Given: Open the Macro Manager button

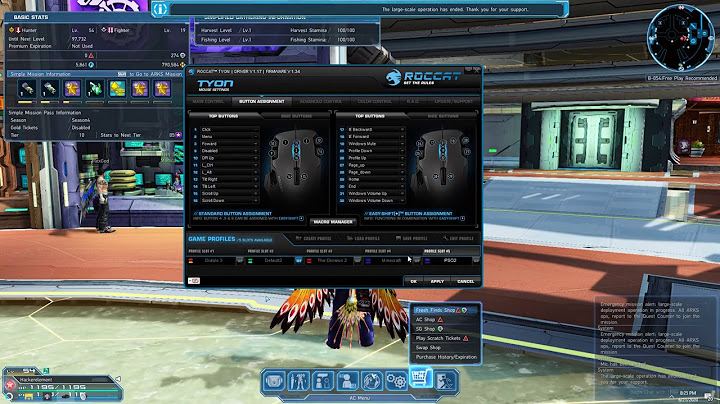Looking at the screenshot, I should click(x=333, y=222).
